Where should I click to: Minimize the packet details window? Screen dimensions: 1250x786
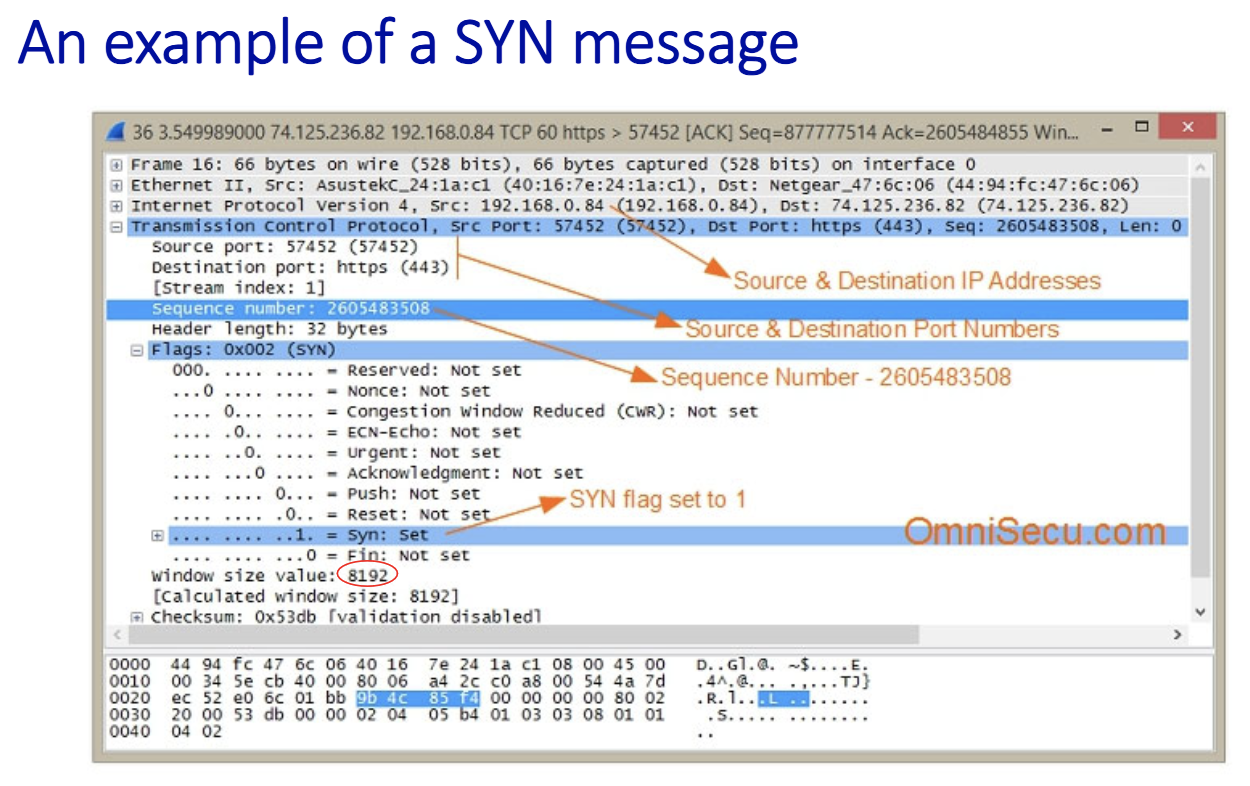click(1107, 130)
